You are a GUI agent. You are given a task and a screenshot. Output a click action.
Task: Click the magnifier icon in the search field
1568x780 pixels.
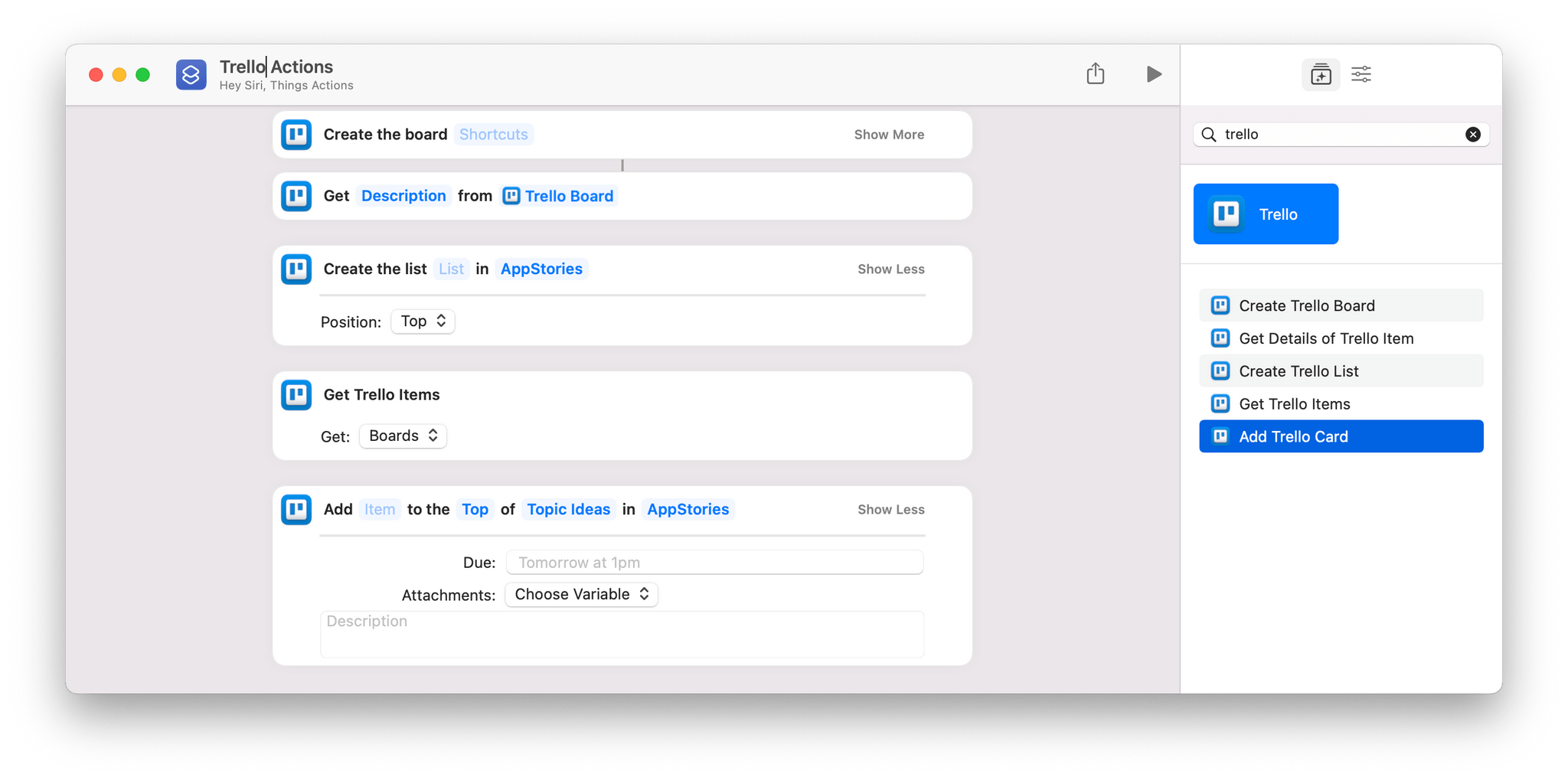tap(1209, 135)
